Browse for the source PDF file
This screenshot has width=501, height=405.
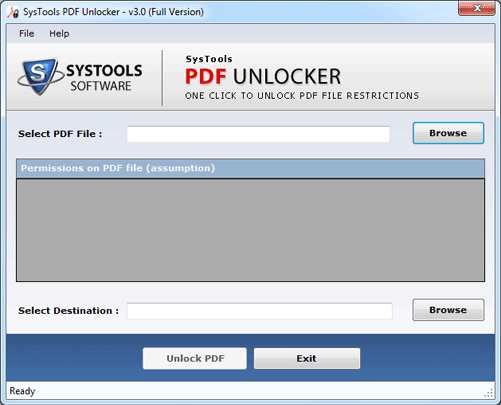click(448, 133)
